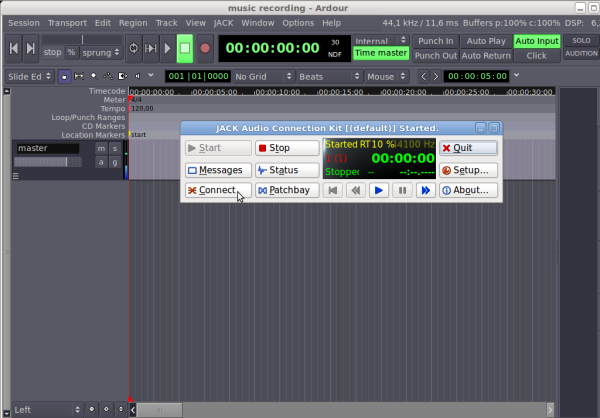Open the Session menu
Viewport: 600px width, 418px height.
tap(24, 23)
